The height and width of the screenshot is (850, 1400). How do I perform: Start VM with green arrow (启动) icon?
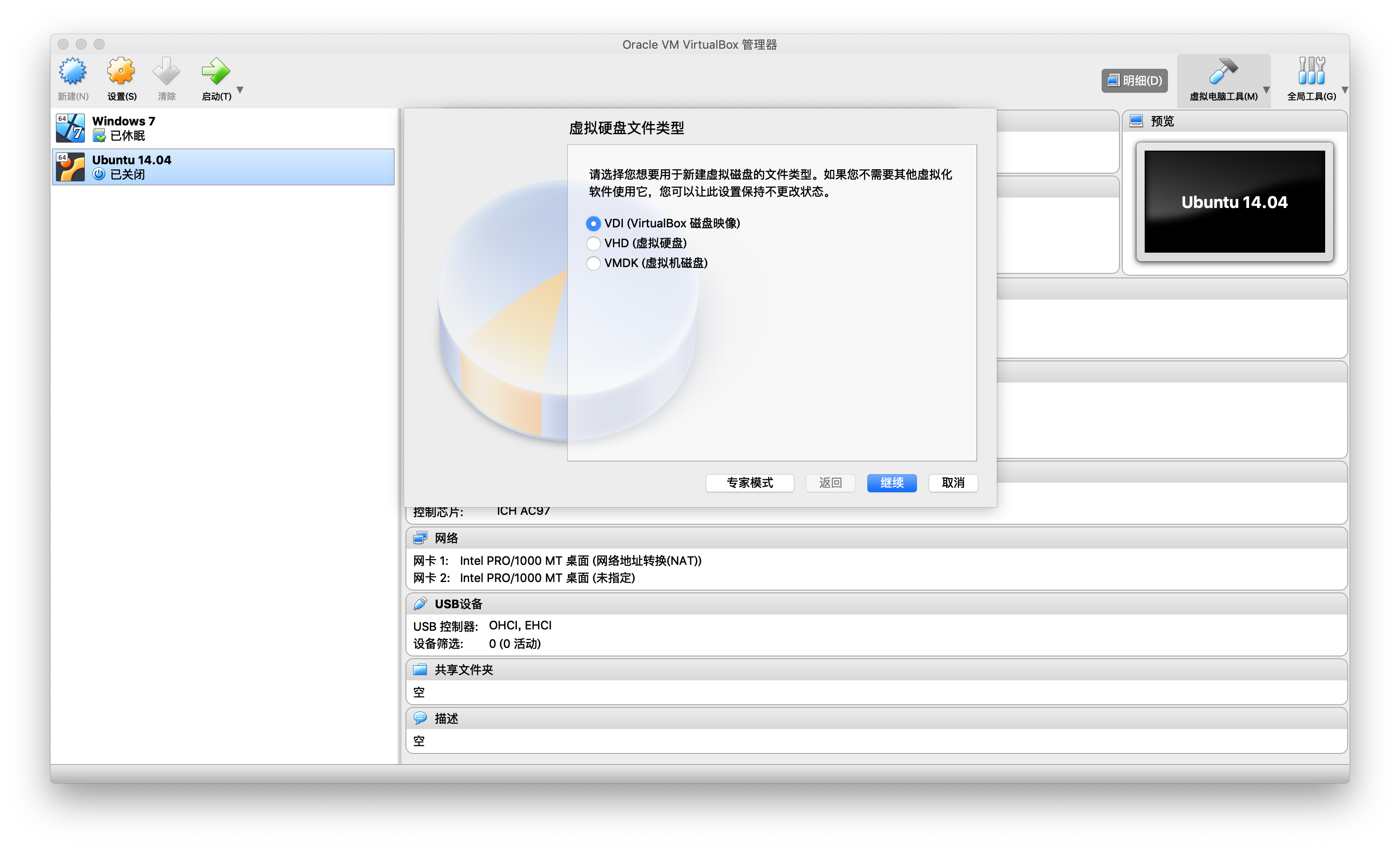tap(216, 72)
